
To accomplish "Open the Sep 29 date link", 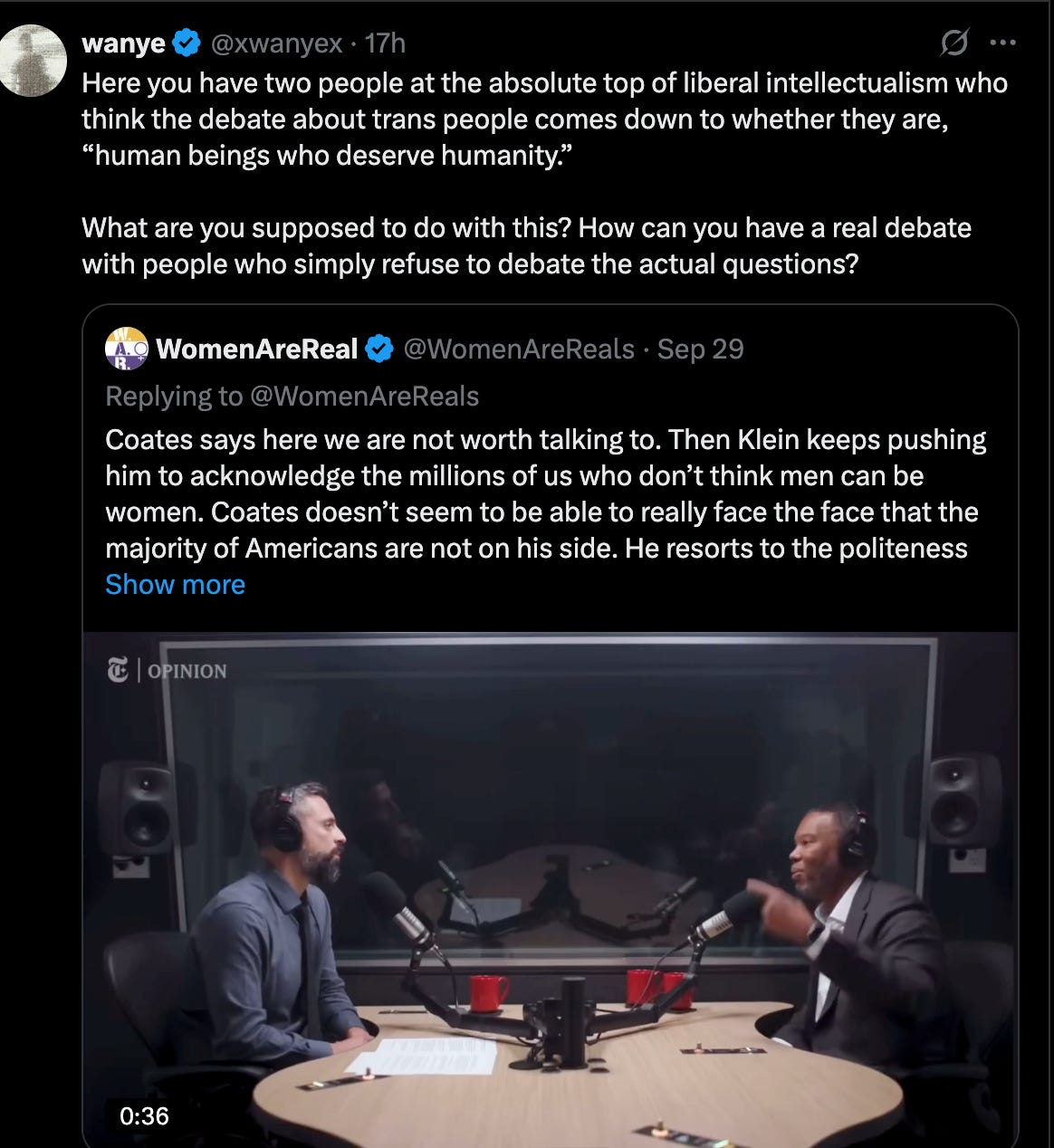I will coord(701,349).
